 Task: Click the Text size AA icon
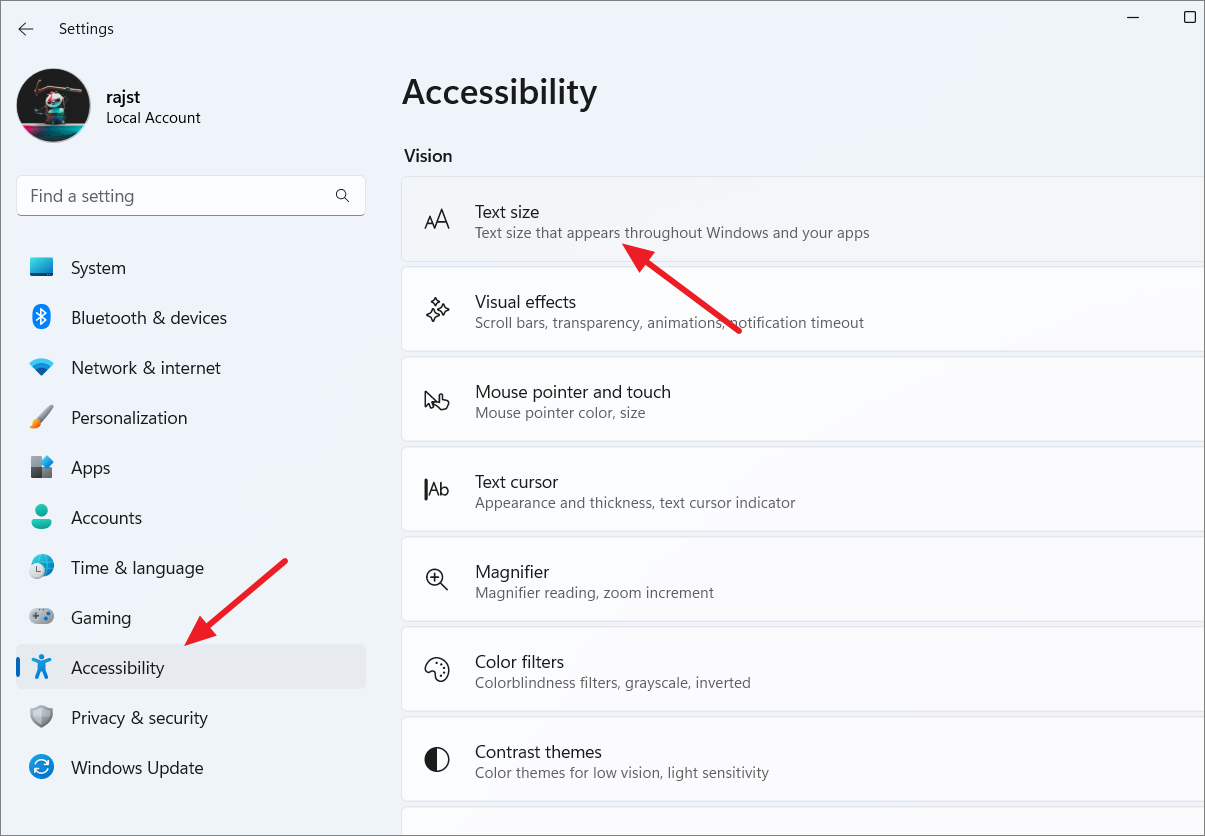tap(437, 221)
